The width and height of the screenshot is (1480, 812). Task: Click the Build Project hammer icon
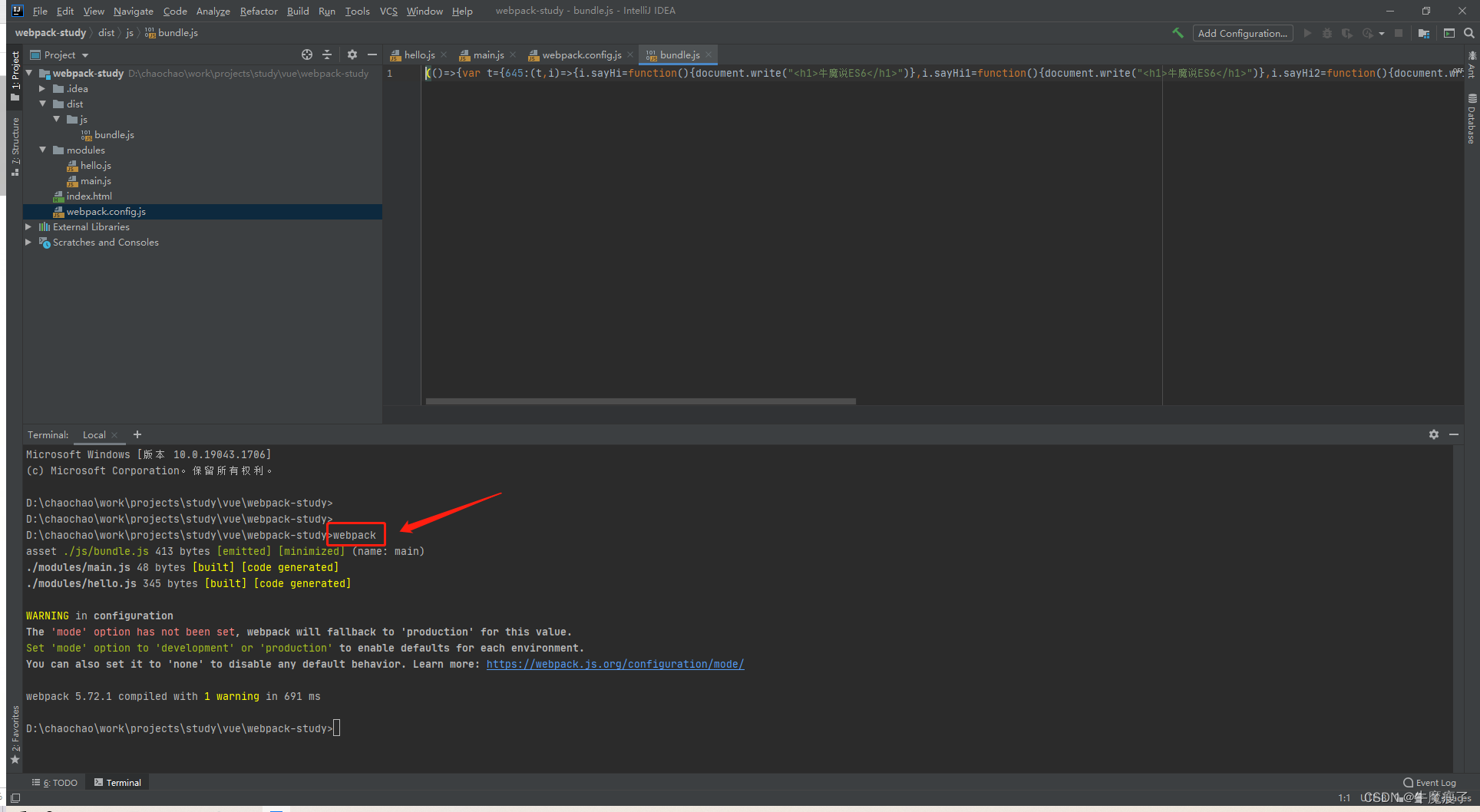[1178, 33]
